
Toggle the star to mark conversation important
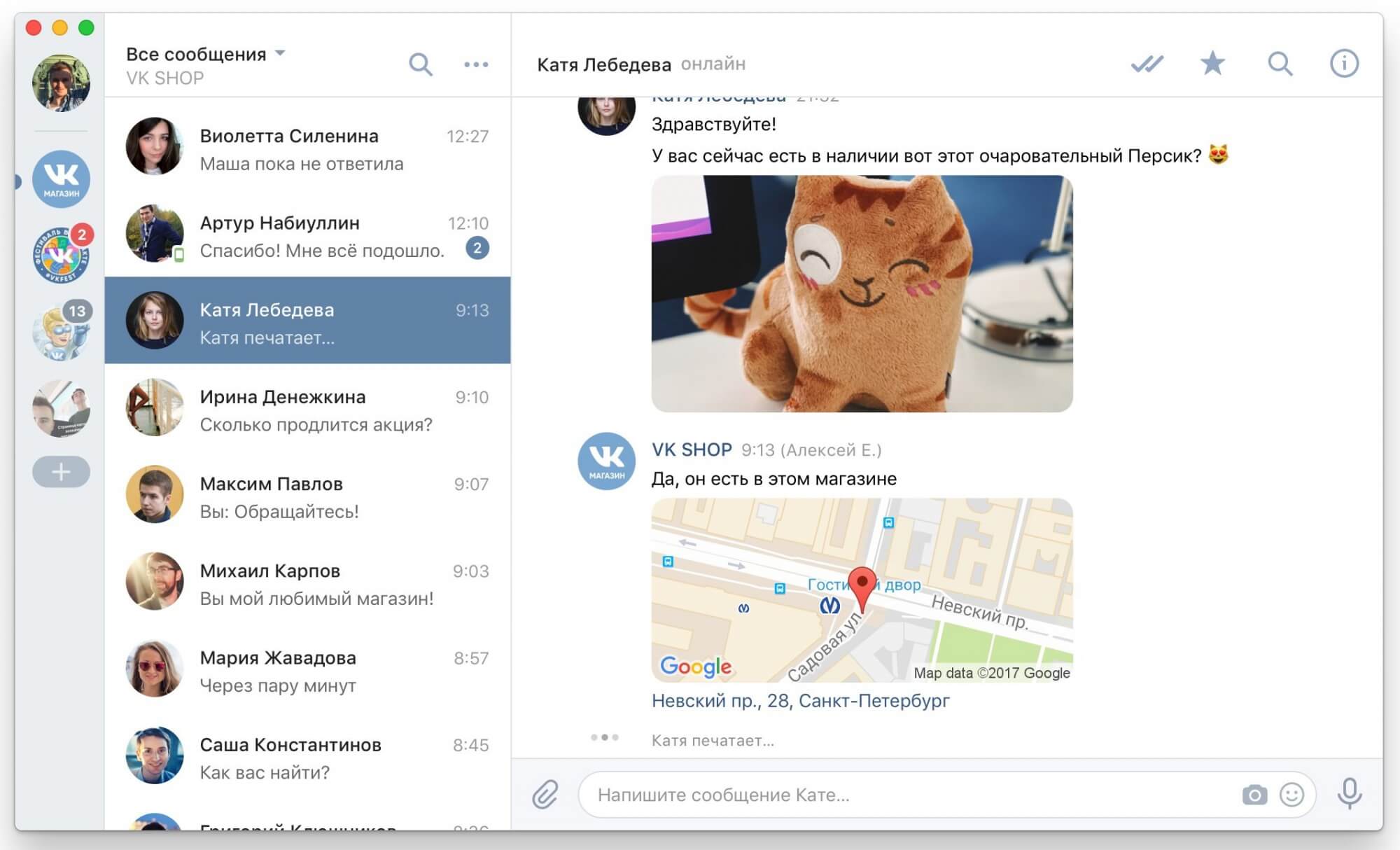1212,64
